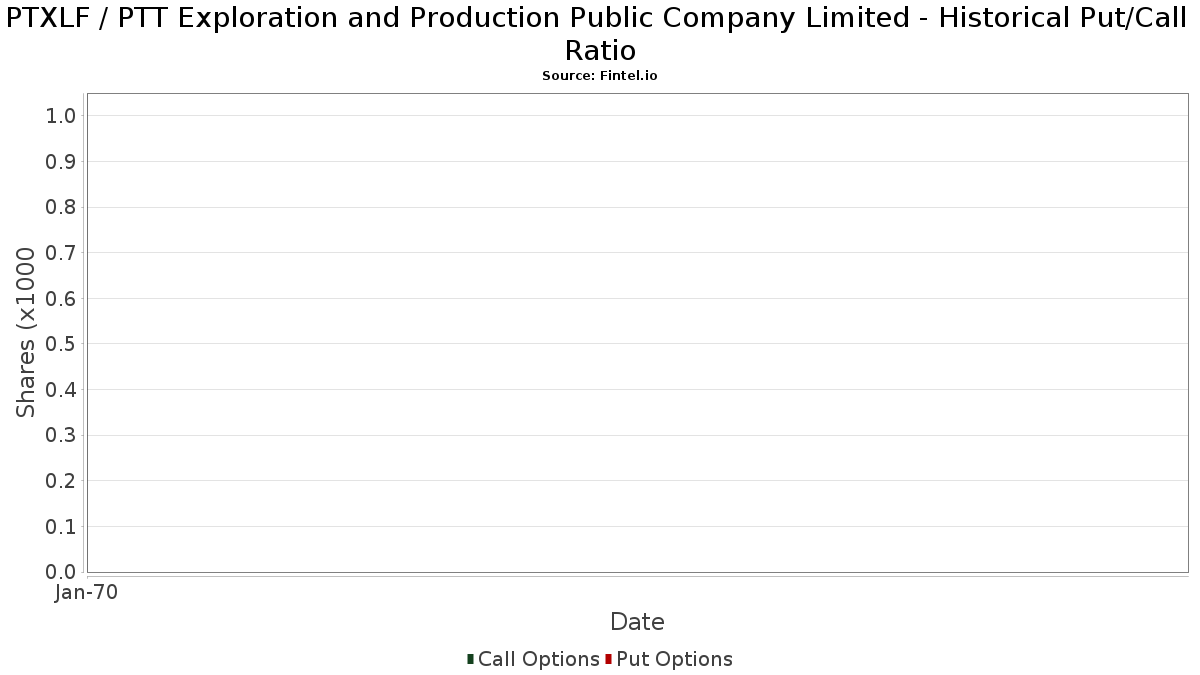Viewport: 1200px width, 675px height.
Task: Select the 0.3 y-axis tick label
Action: 61,436
